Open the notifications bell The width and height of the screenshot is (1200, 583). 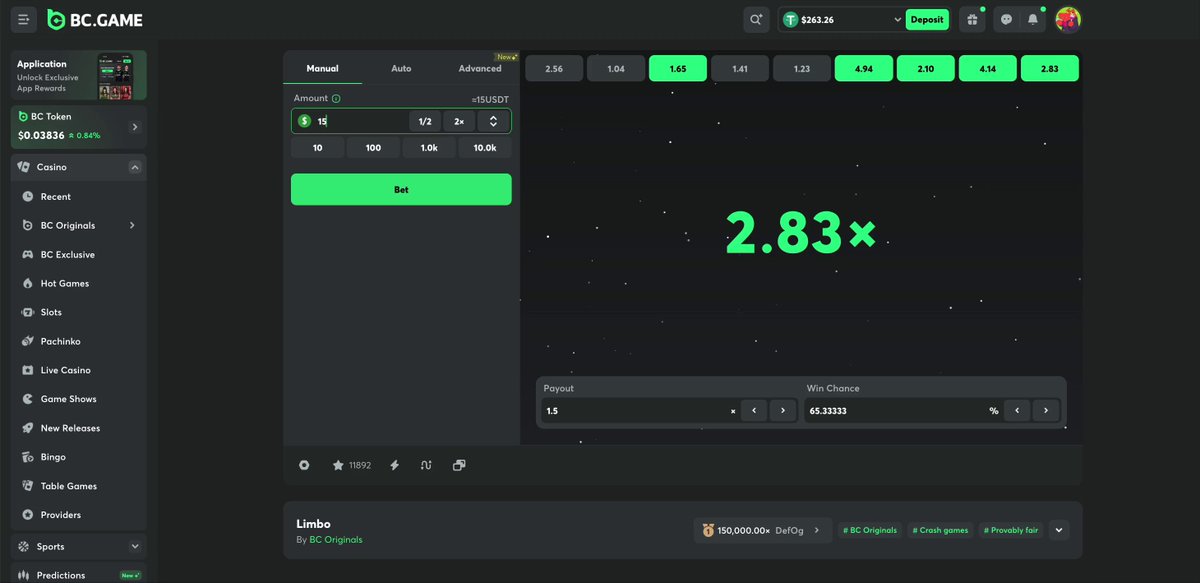tap(1033, 19)
